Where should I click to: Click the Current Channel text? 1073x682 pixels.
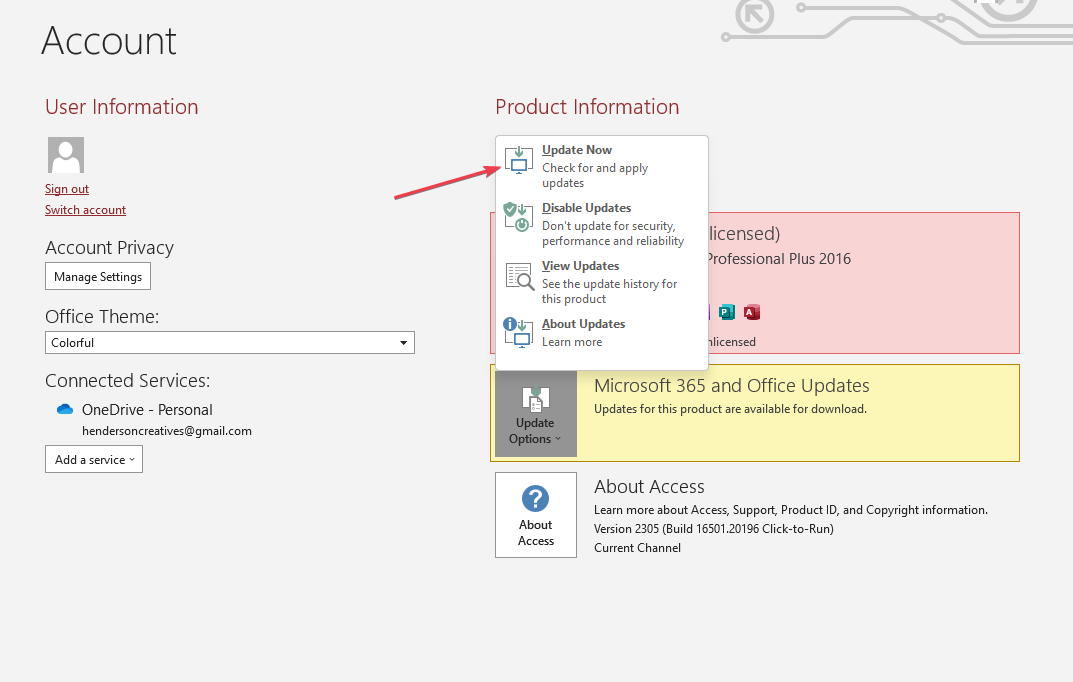coord(637,548)
